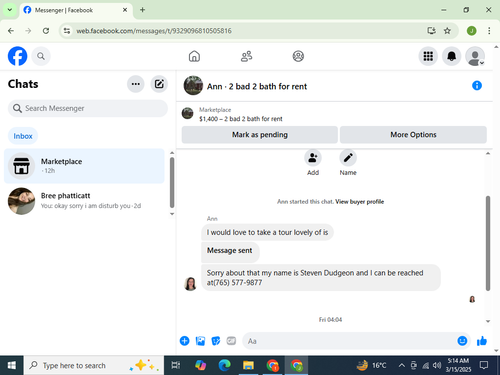The image size is (500, 375).
Task: Edit chat name with the Name pencil icon
Action: [x=348, y=158]
